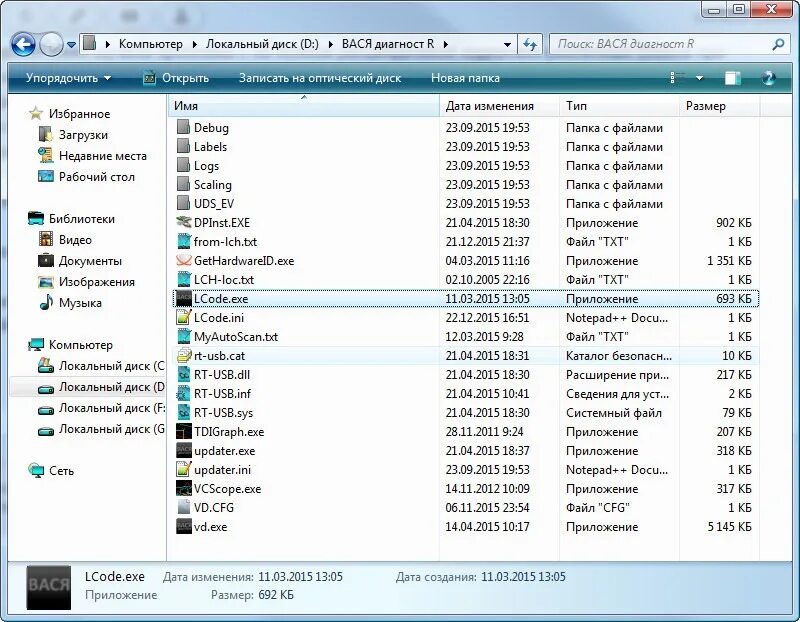Click the ВАСЯ thumbnail in details pane
Viewport: 800px width, 622px height.
pyautogui.click(x=48, y=587)
